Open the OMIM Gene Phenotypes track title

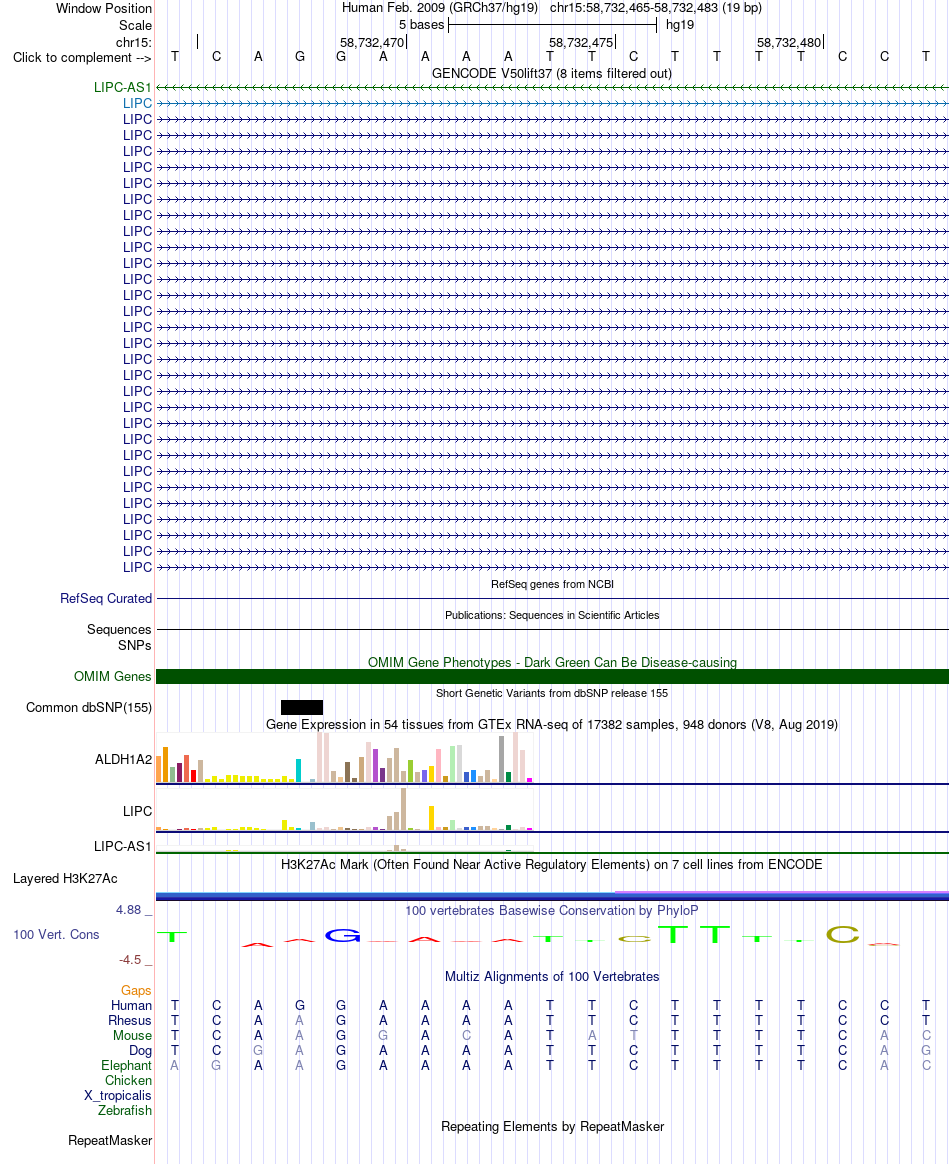(x=552, y=662)
